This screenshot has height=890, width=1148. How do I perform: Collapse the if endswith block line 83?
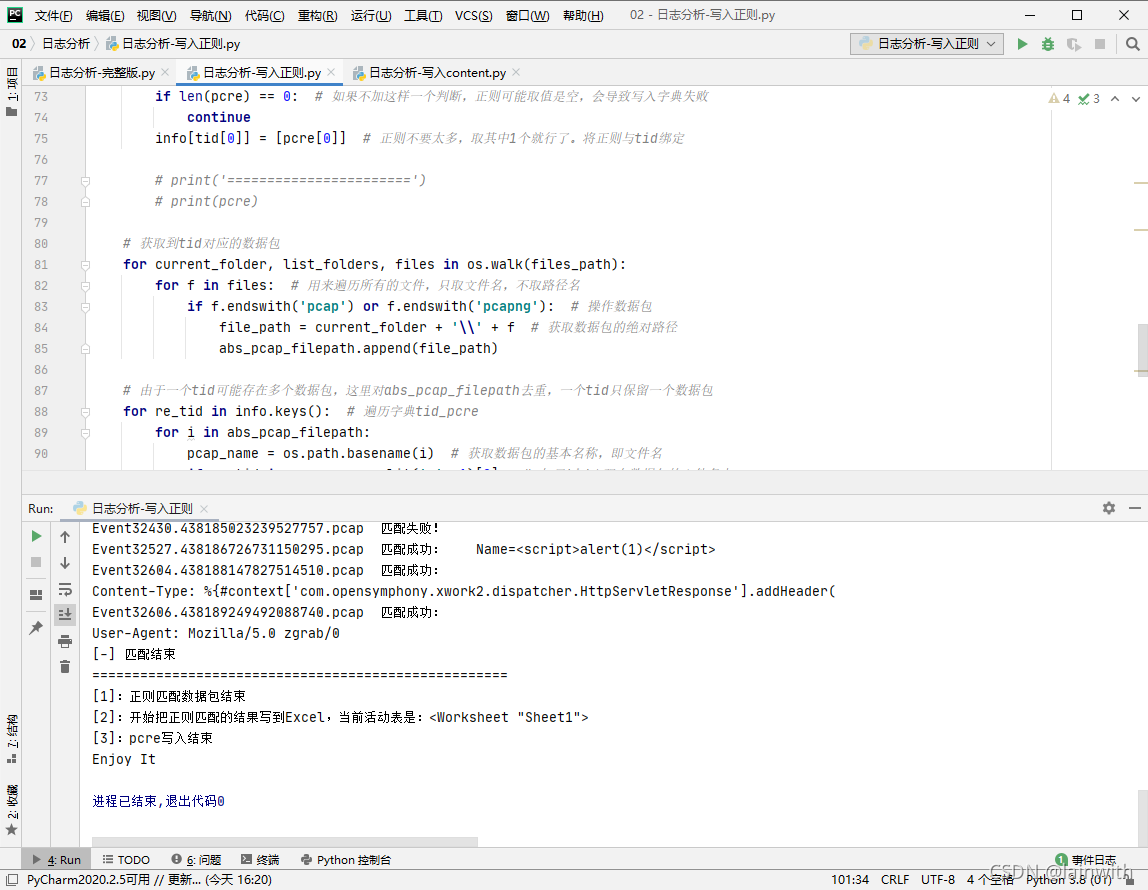[86, 307]
